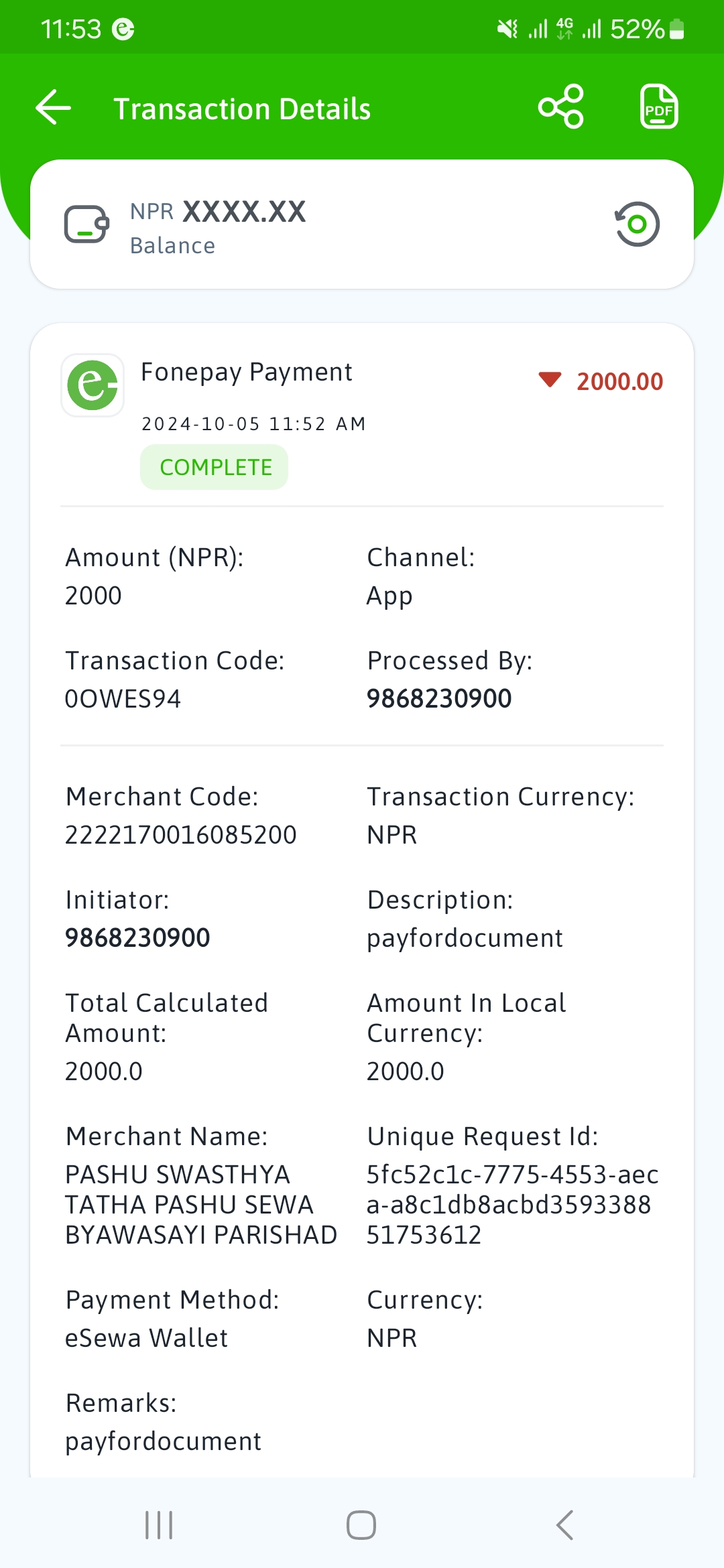Tap the Transaction Details title

point(242,109)
